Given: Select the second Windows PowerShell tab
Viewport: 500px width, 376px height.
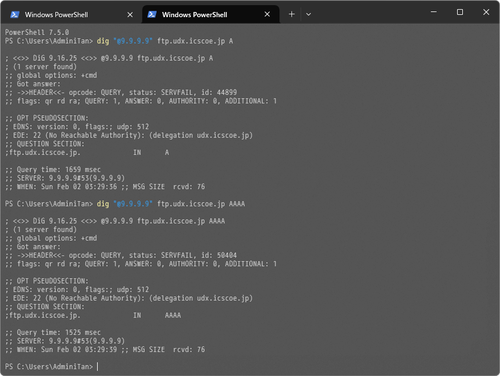Looking at the screenshot, I should 211,15.
